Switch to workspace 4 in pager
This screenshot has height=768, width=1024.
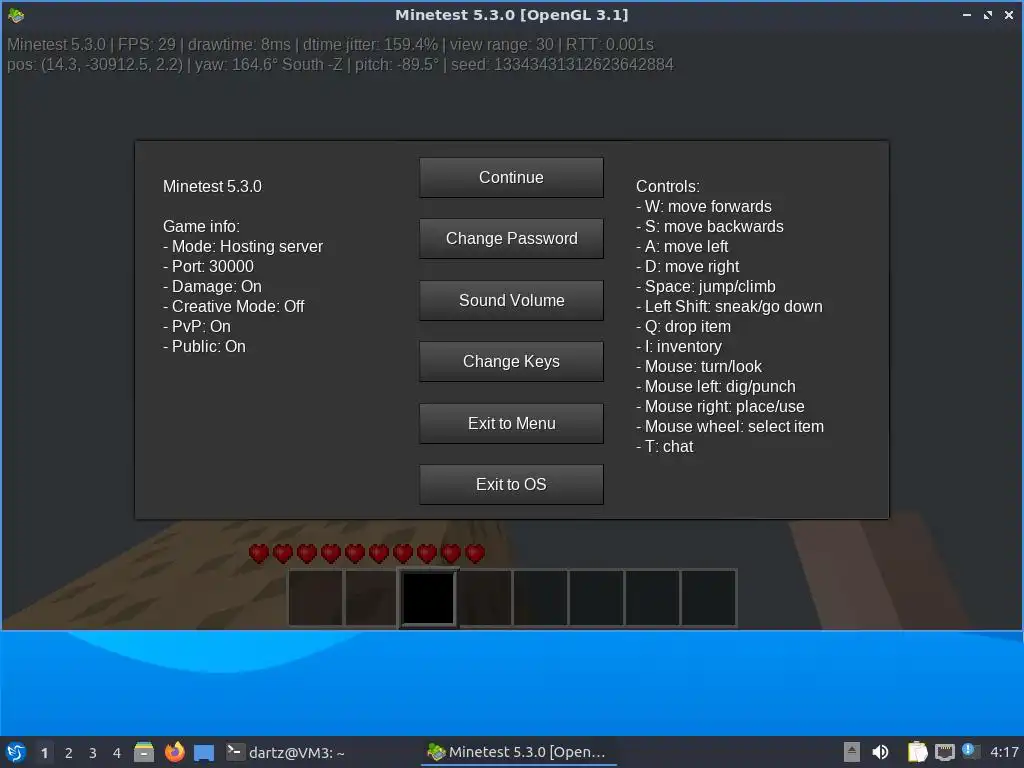point(117,753)
